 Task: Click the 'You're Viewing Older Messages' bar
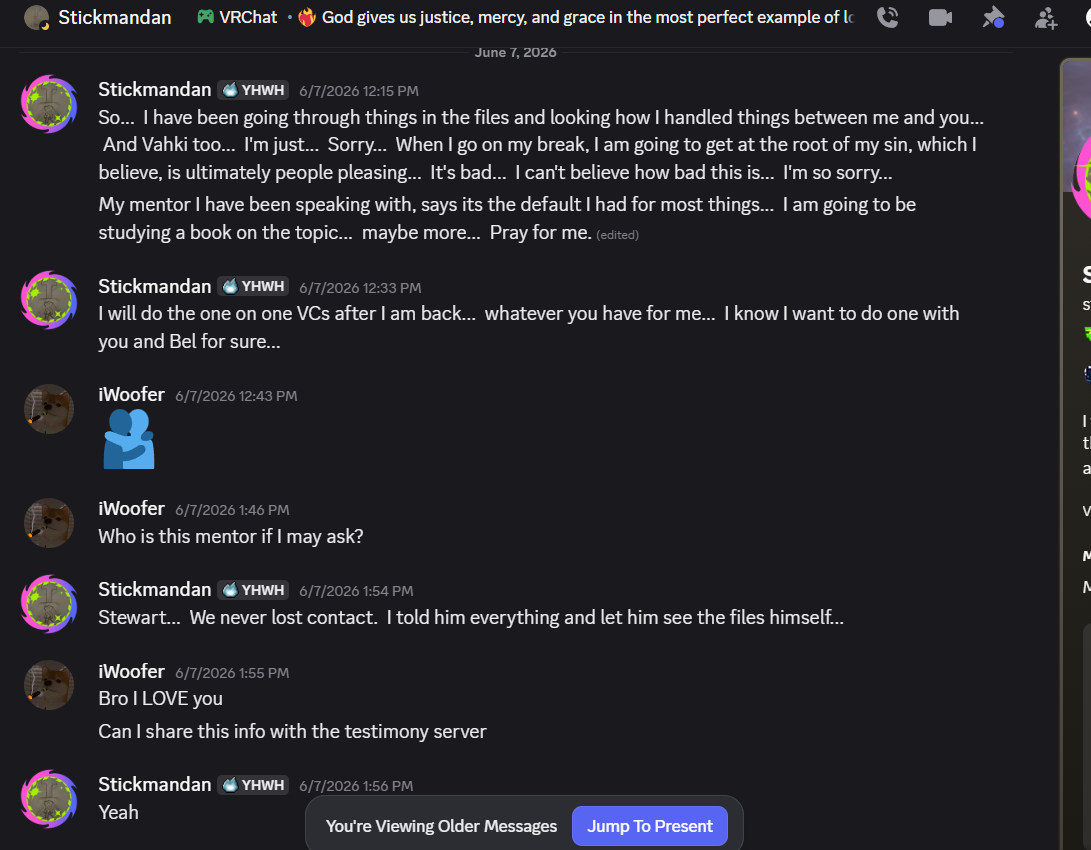442,826
